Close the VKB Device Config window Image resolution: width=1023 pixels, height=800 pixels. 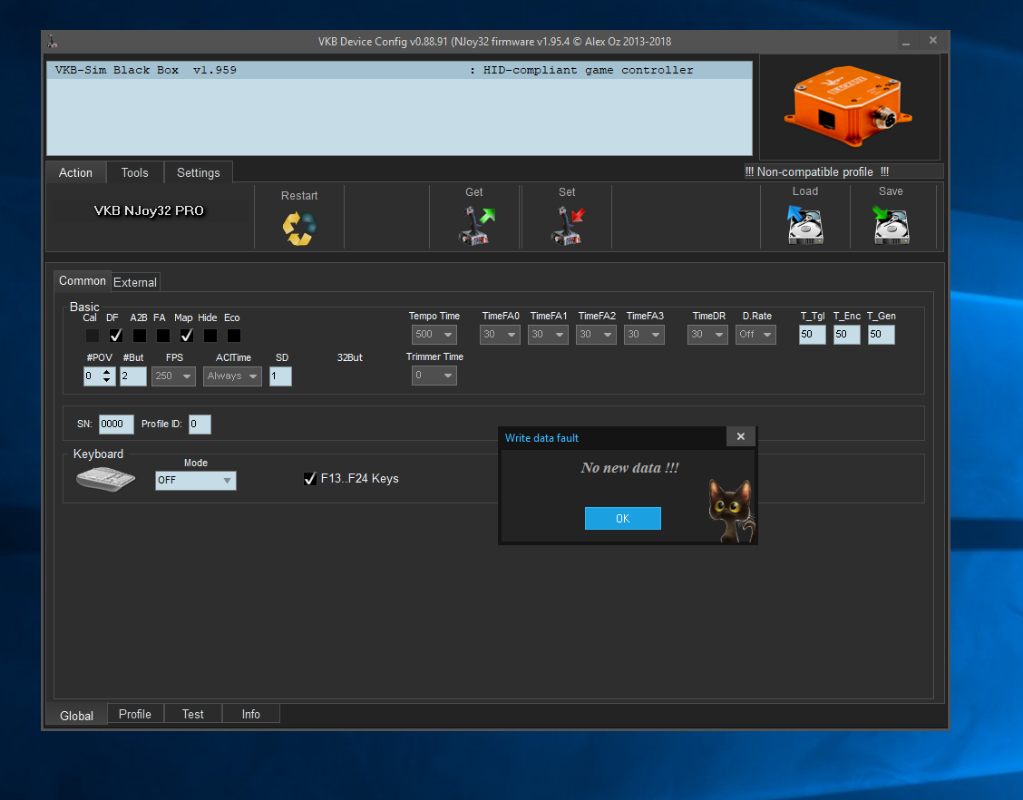click(933, 40)
